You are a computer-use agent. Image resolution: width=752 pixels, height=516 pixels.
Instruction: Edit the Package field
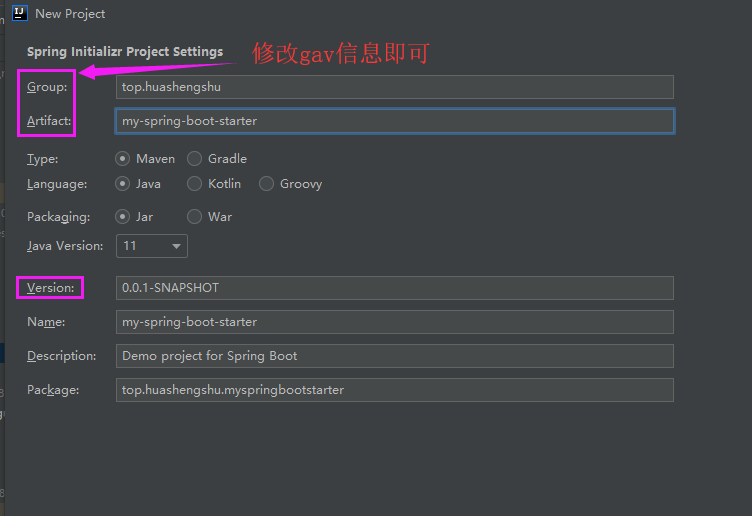pyautogui.click(x=395, y=390)
